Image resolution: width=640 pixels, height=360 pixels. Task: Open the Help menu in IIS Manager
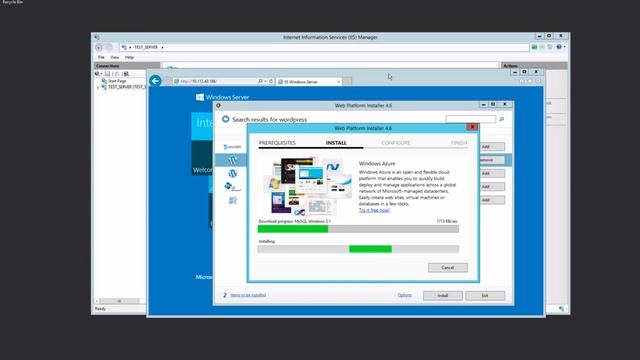[x=129, y=58]
